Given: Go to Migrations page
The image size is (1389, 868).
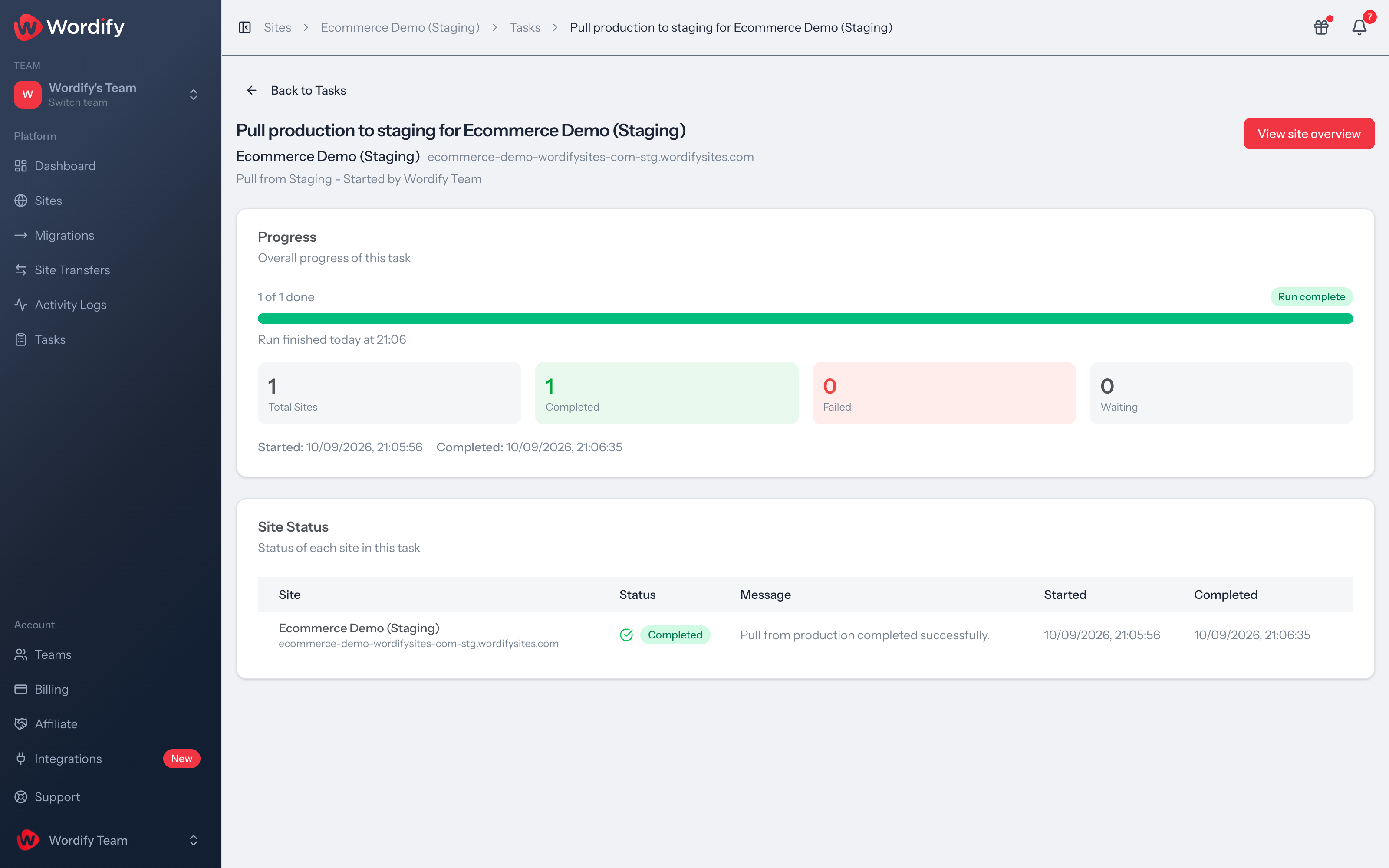Looking at the screenshot, I should point(64,235).
